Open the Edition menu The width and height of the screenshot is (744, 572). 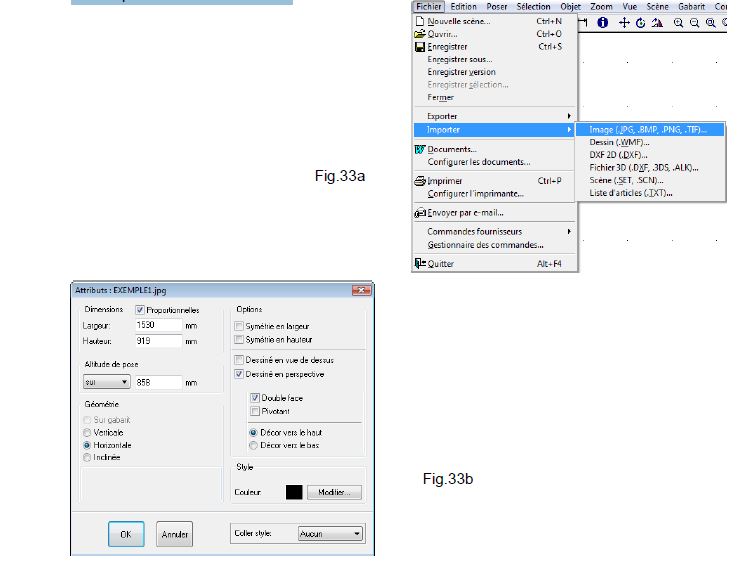pos(463,6)
